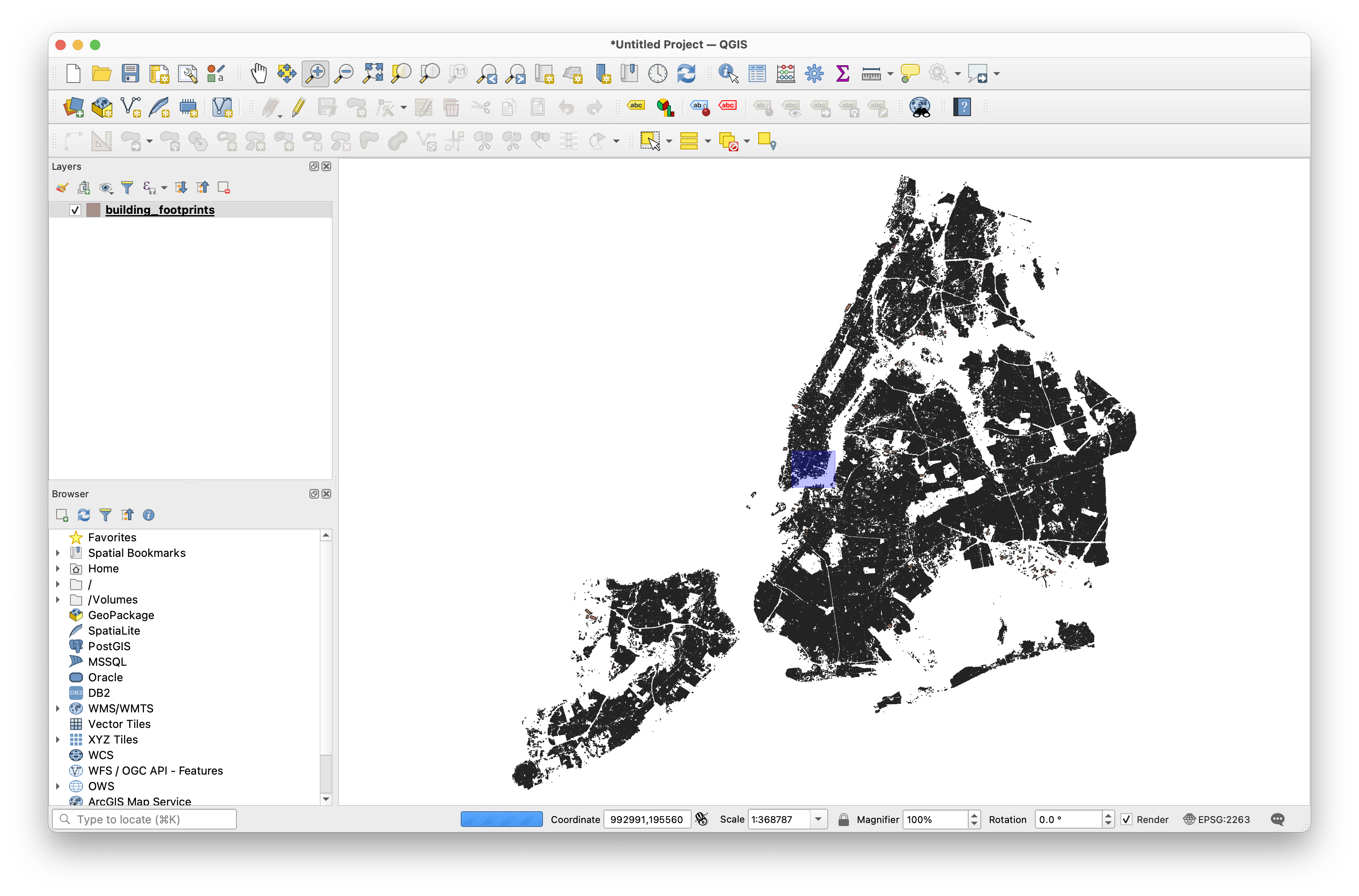The image size is (1359, 896).
Task: Click the Refresh map icon
Action: (686, 74)
